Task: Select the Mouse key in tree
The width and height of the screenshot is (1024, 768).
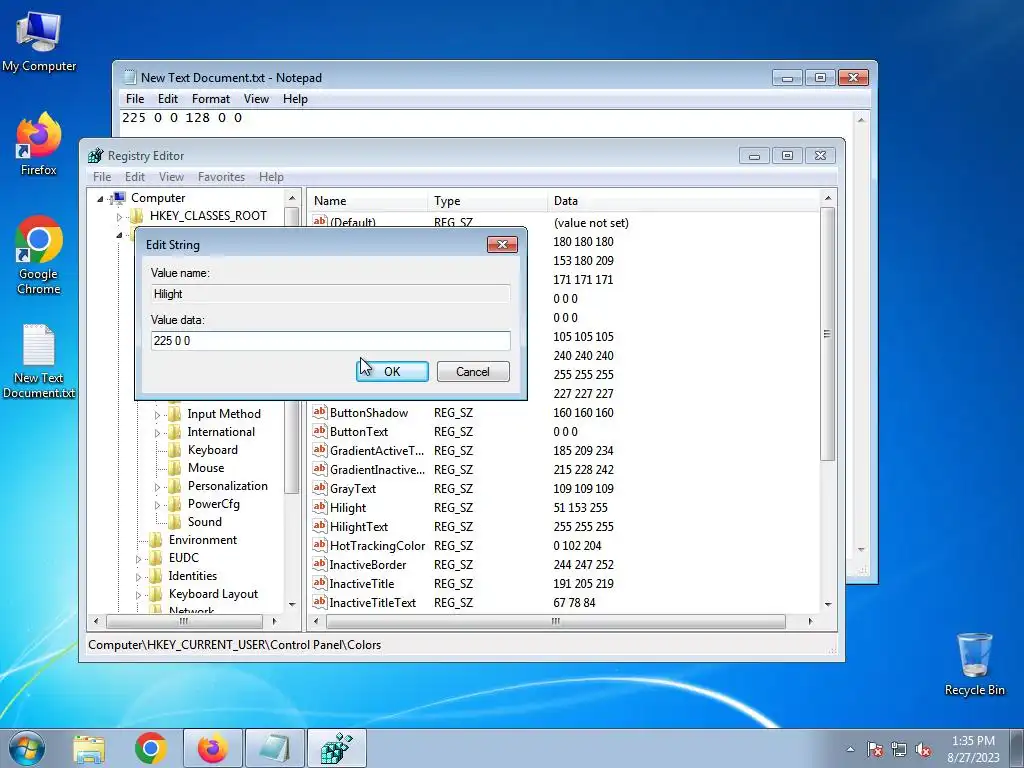Action: 206,468
